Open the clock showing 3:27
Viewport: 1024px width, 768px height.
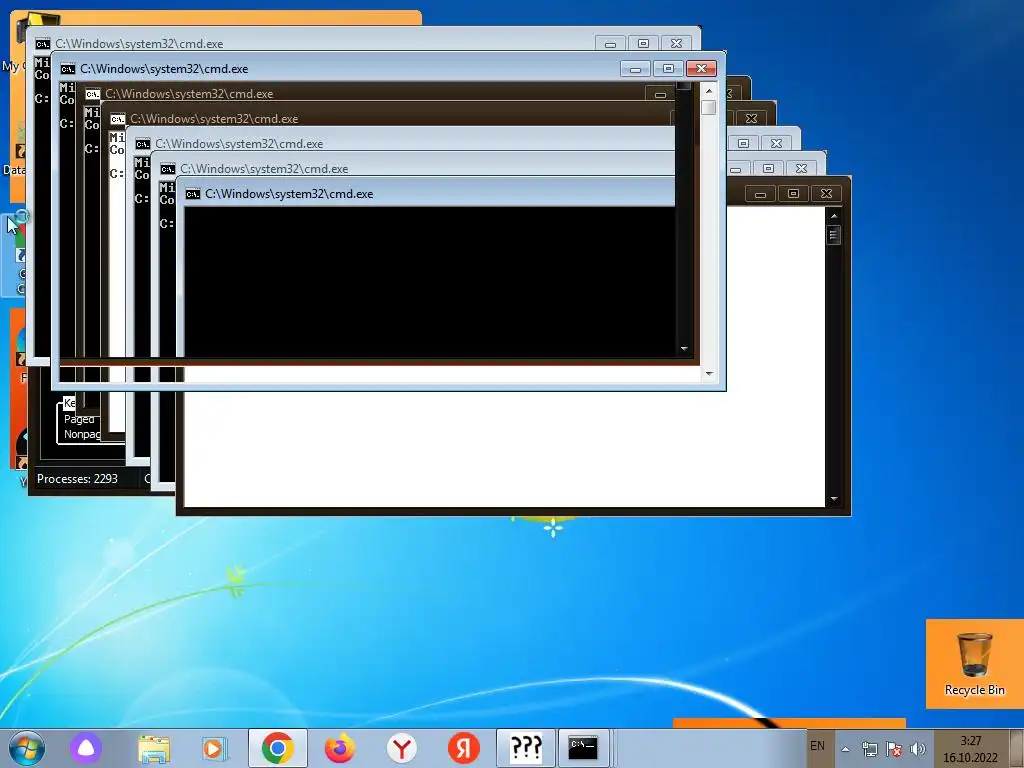[x=970, y=749]
